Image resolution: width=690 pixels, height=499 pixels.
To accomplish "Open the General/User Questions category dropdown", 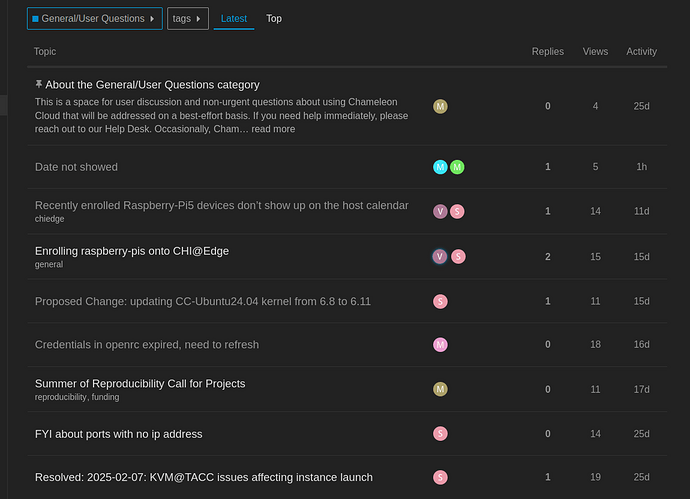I will click(95, 18).
